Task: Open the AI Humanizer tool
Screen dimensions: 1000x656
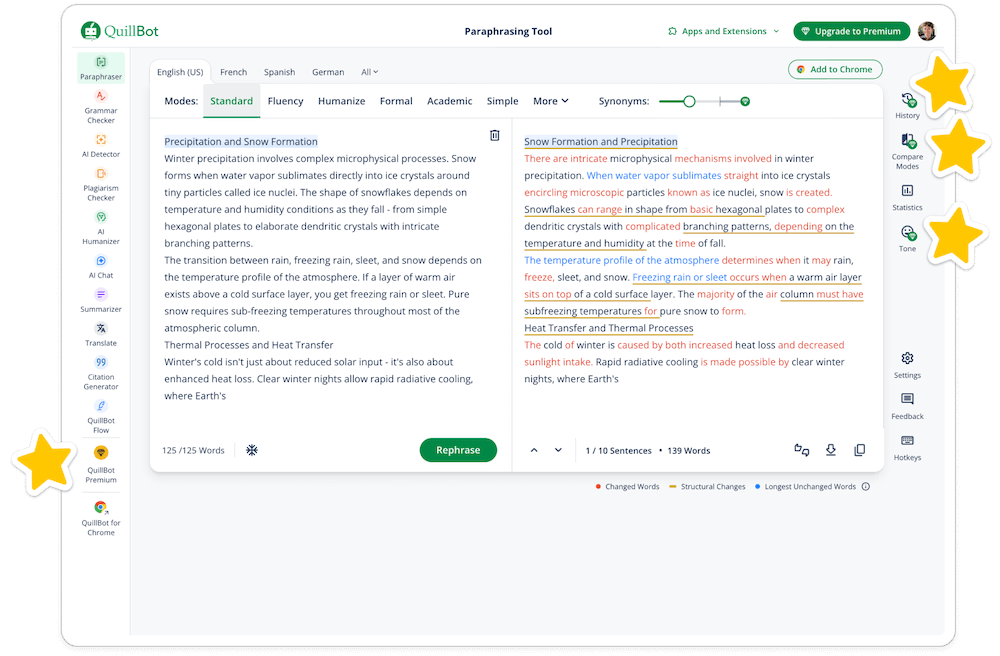Action: 101,228
